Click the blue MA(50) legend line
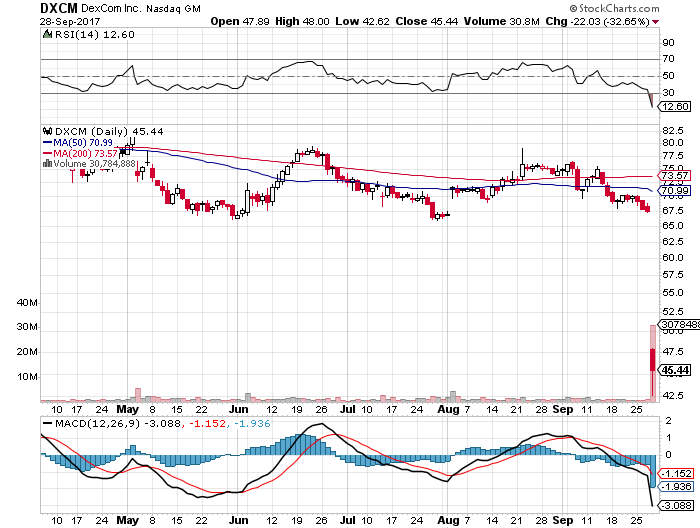The width and height of the screenshot is (700, 528). point(46,142)
